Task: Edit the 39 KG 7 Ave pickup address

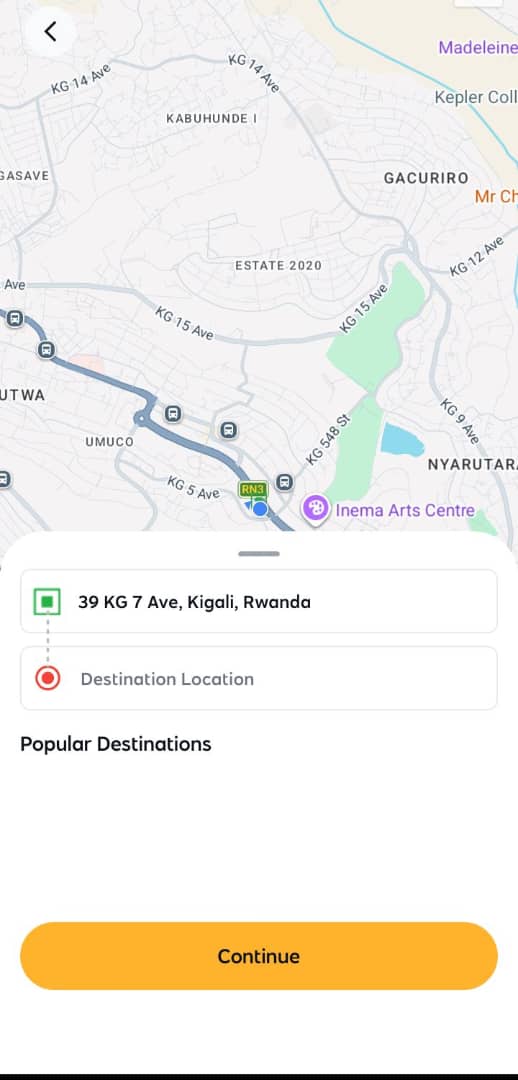Action: [259, 601]
